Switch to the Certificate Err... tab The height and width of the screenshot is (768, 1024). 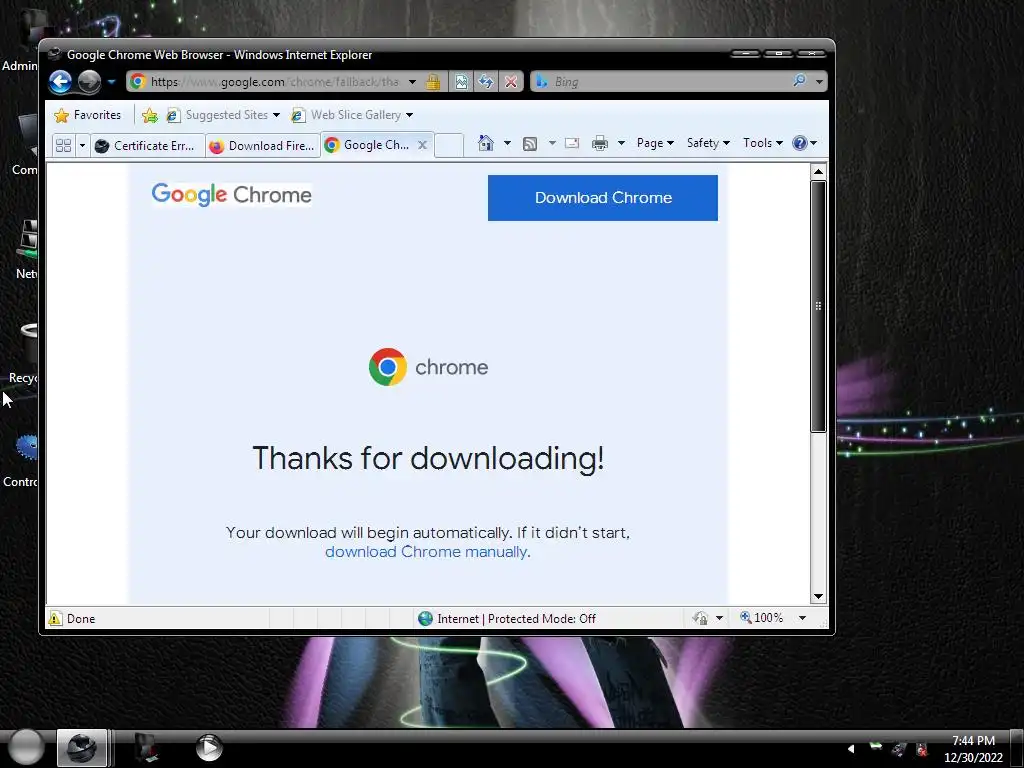(x=147, y=146)
